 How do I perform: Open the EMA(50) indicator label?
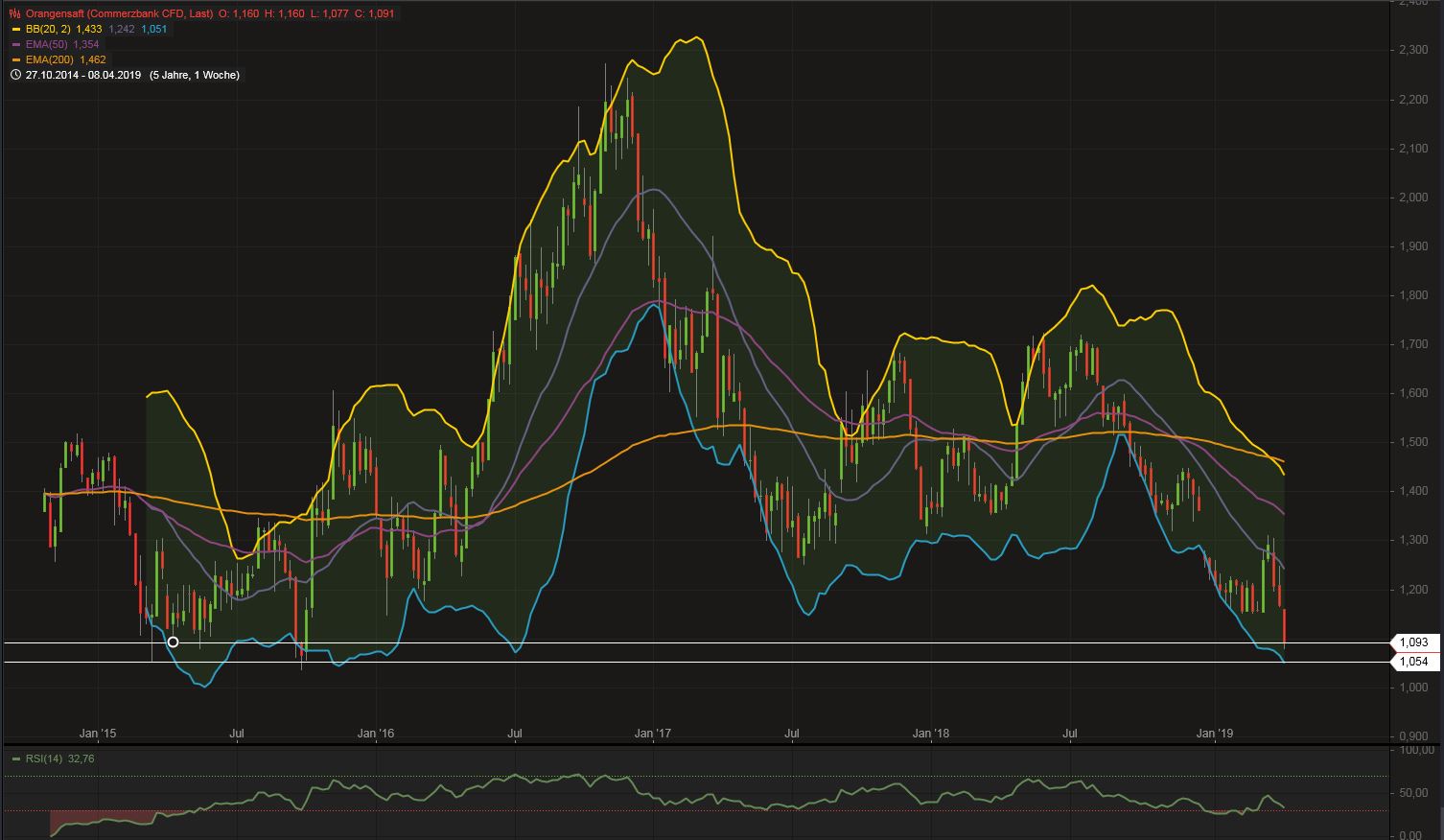[47, 44]
